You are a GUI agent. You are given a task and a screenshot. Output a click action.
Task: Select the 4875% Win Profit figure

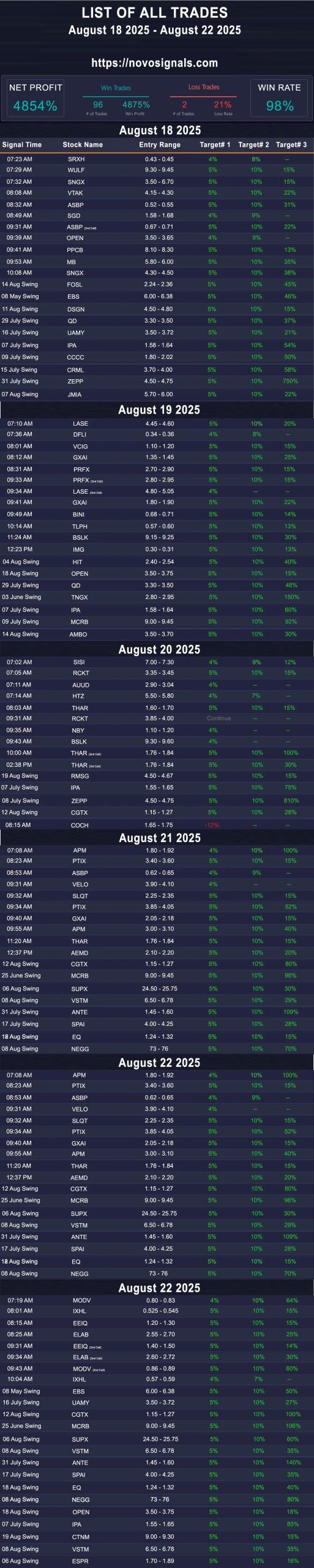point(135,105)
